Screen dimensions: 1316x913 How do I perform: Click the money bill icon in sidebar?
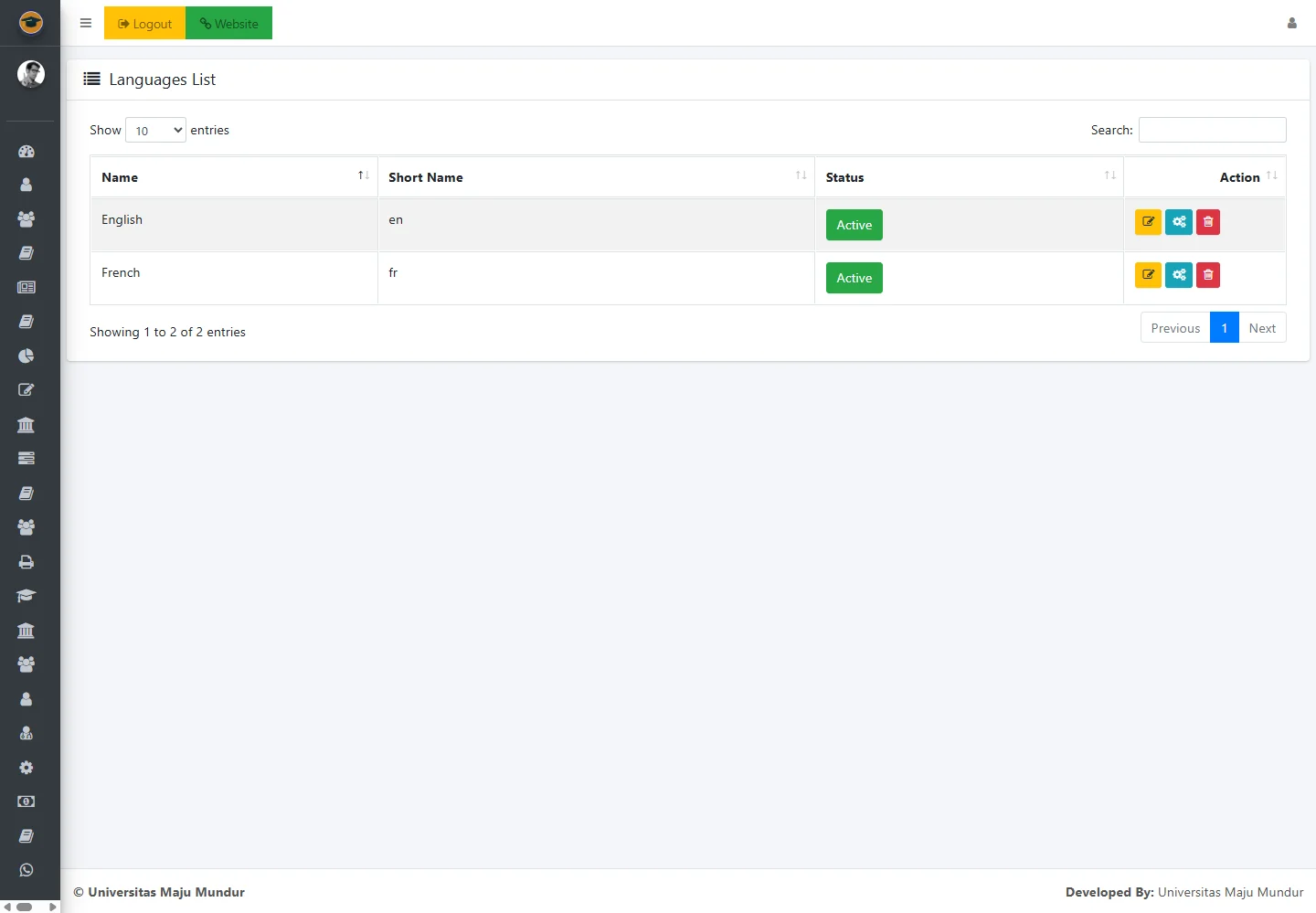pos(27,802)
